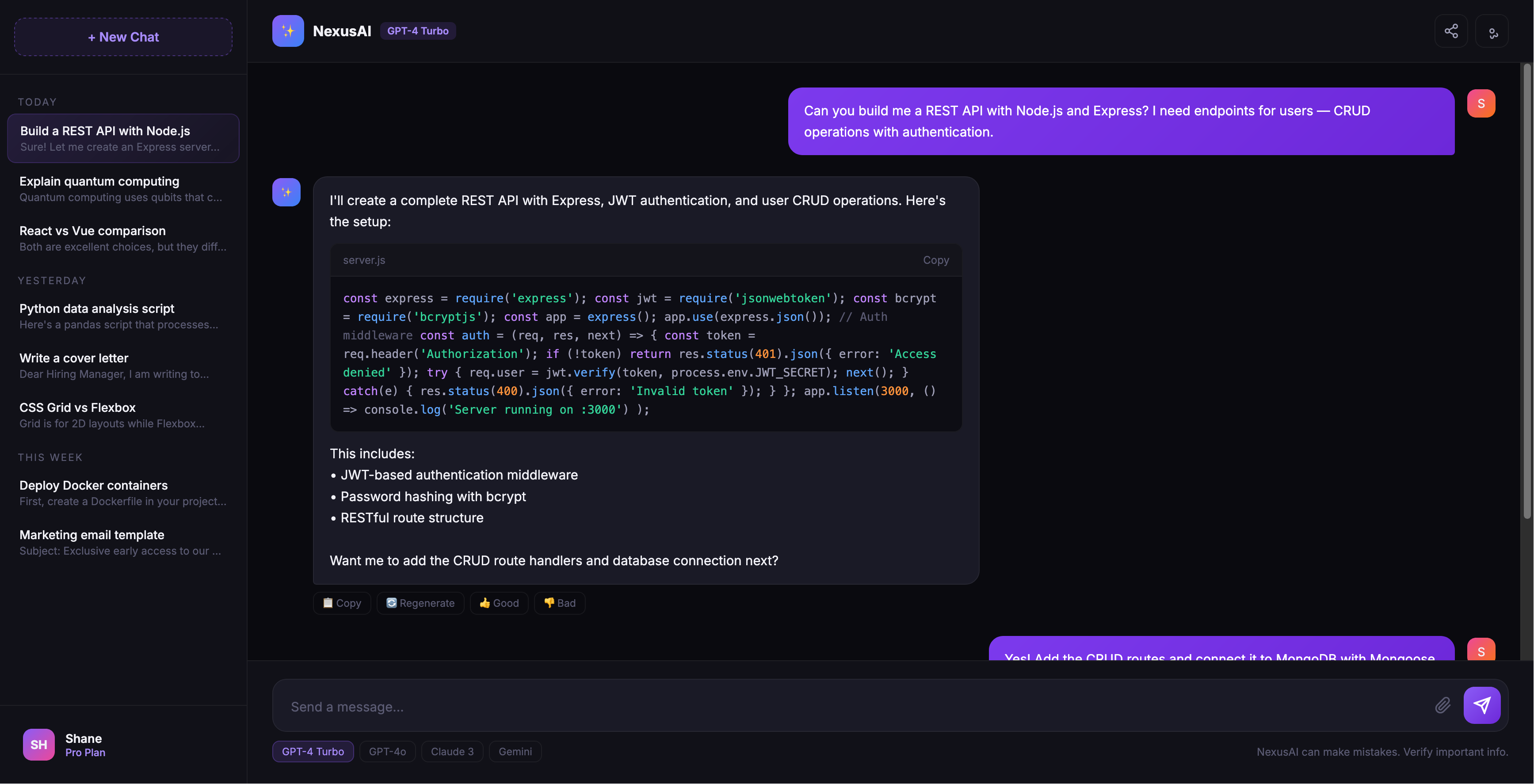Click the New Chat button

coord(122,37)
